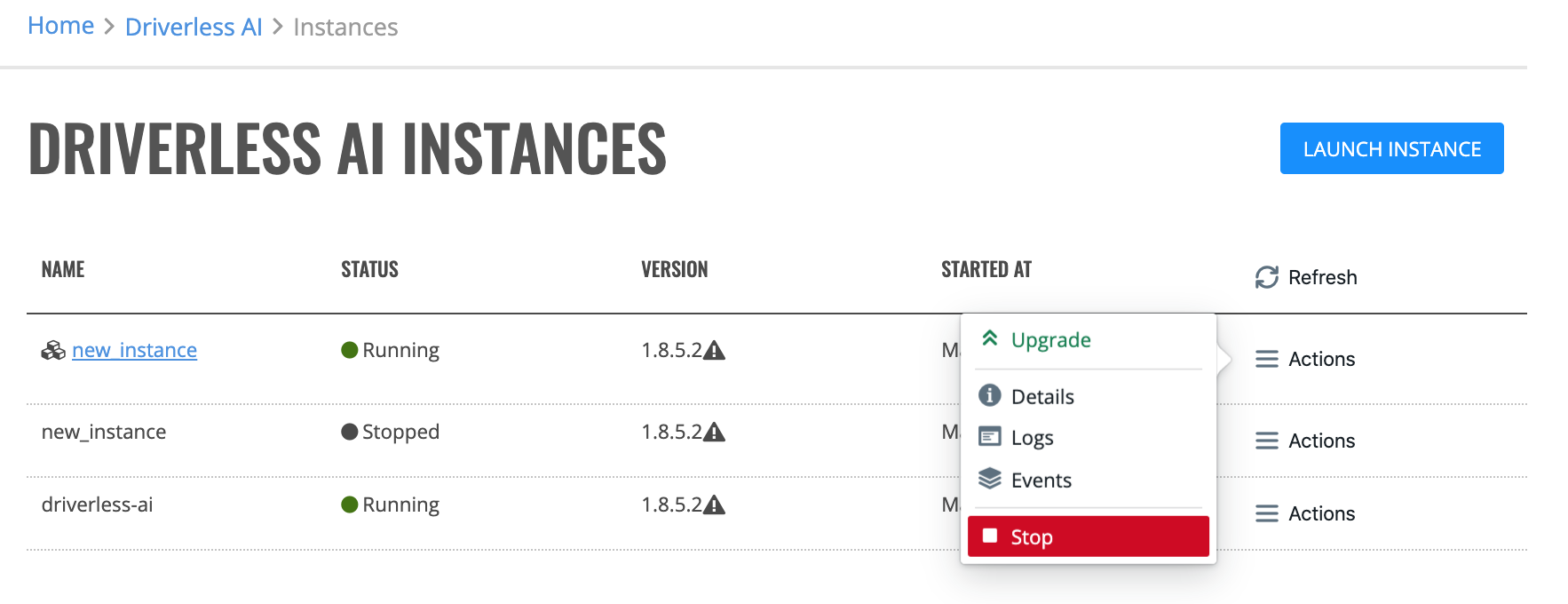Click warning triangle next to first row version
The height and width of the screenshot is (604, 1568).
[715, 351]
